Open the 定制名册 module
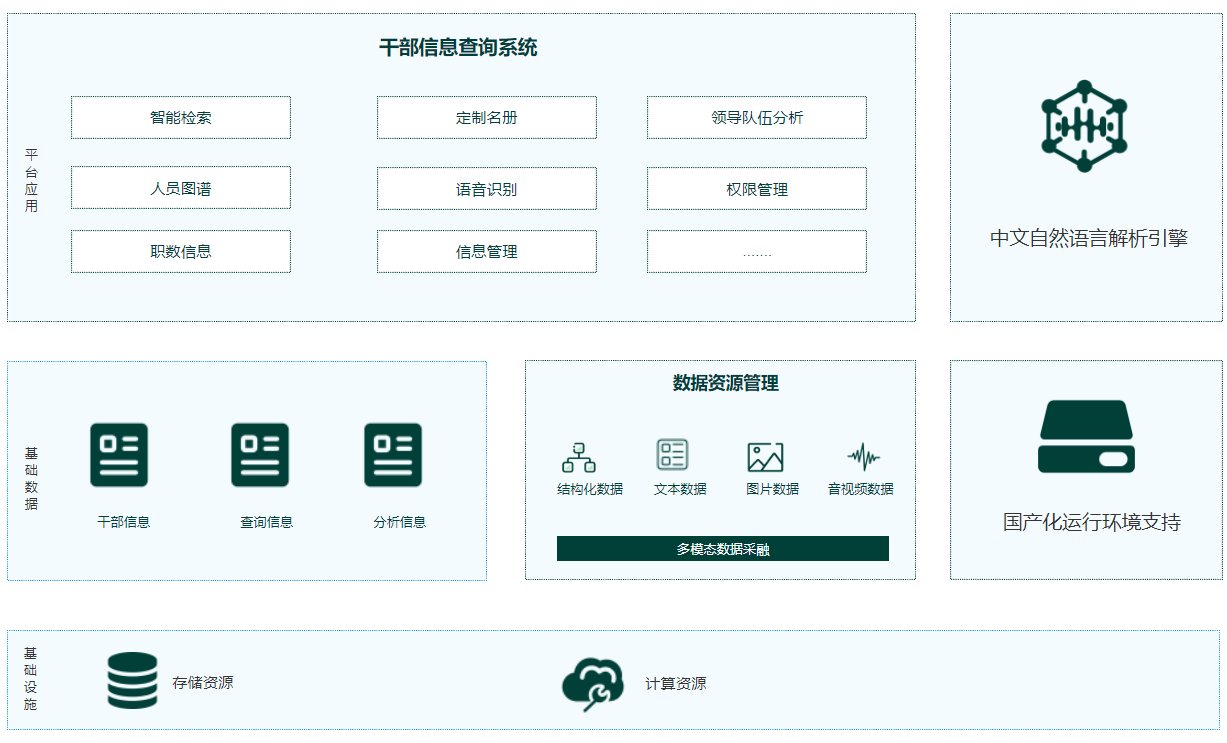 click(487, 118)
